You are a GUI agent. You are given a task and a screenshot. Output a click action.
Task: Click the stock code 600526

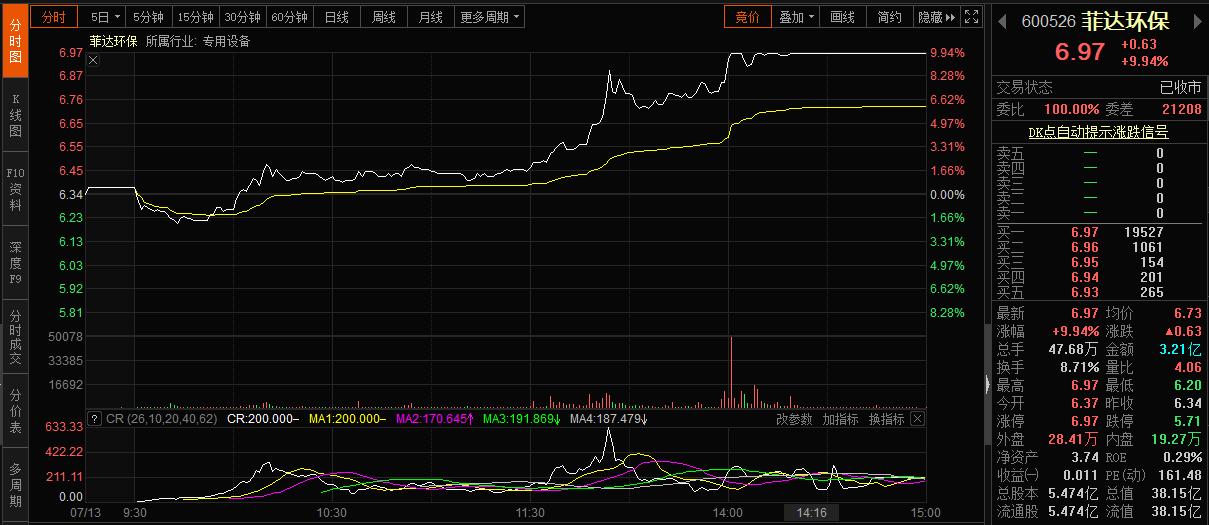point(1048,22)
